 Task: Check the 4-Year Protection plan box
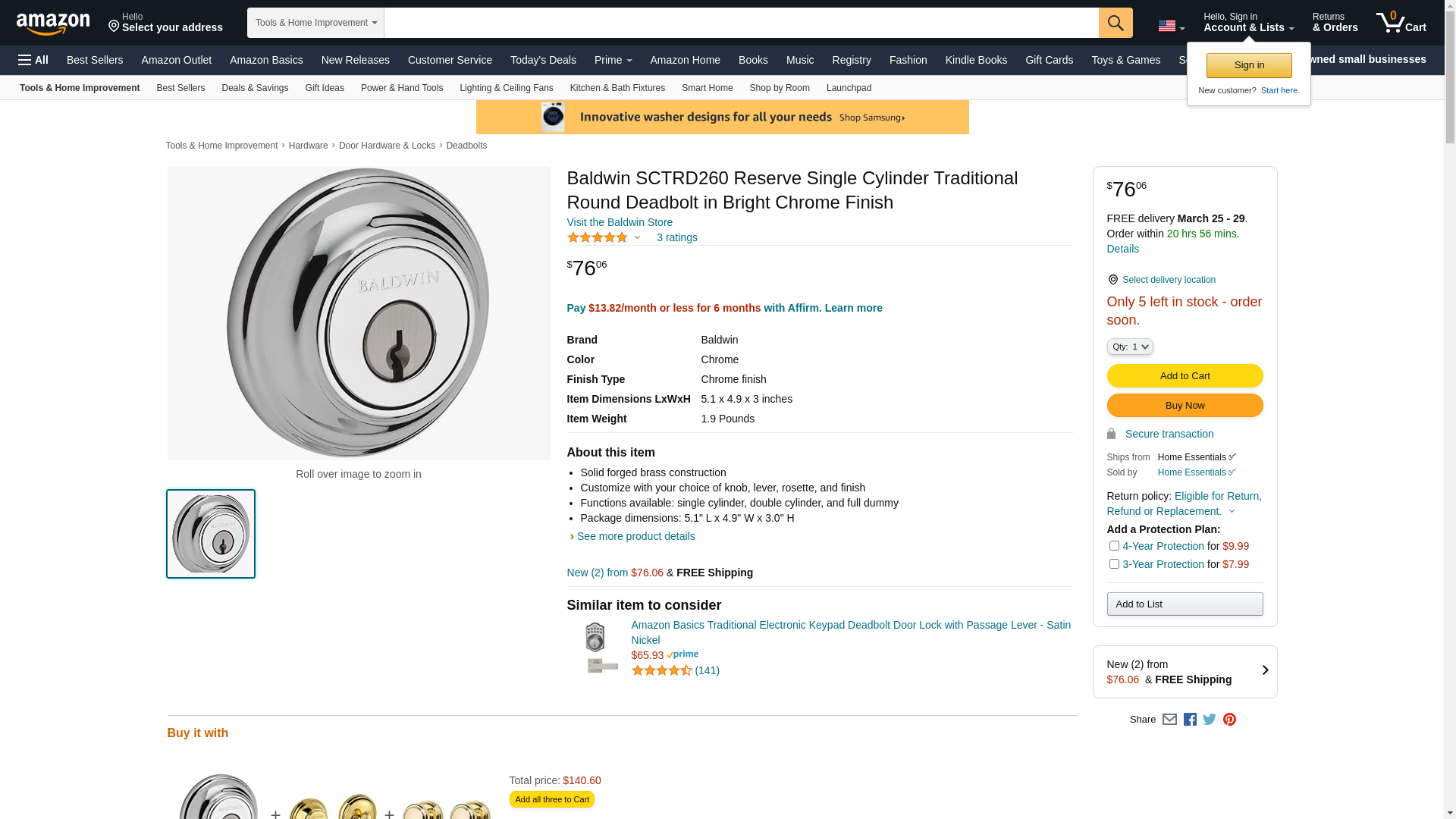click(1114, 546)
